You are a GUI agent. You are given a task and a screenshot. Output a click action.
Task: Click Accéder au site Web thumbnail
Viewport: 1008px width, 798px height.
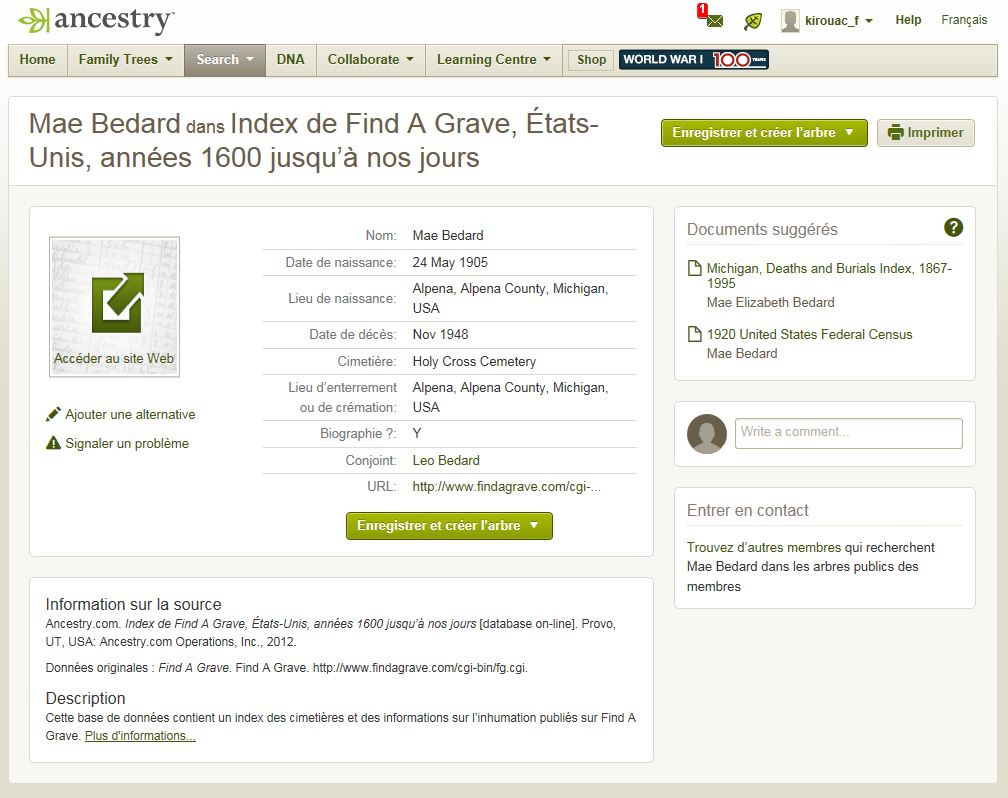[114, 307]
